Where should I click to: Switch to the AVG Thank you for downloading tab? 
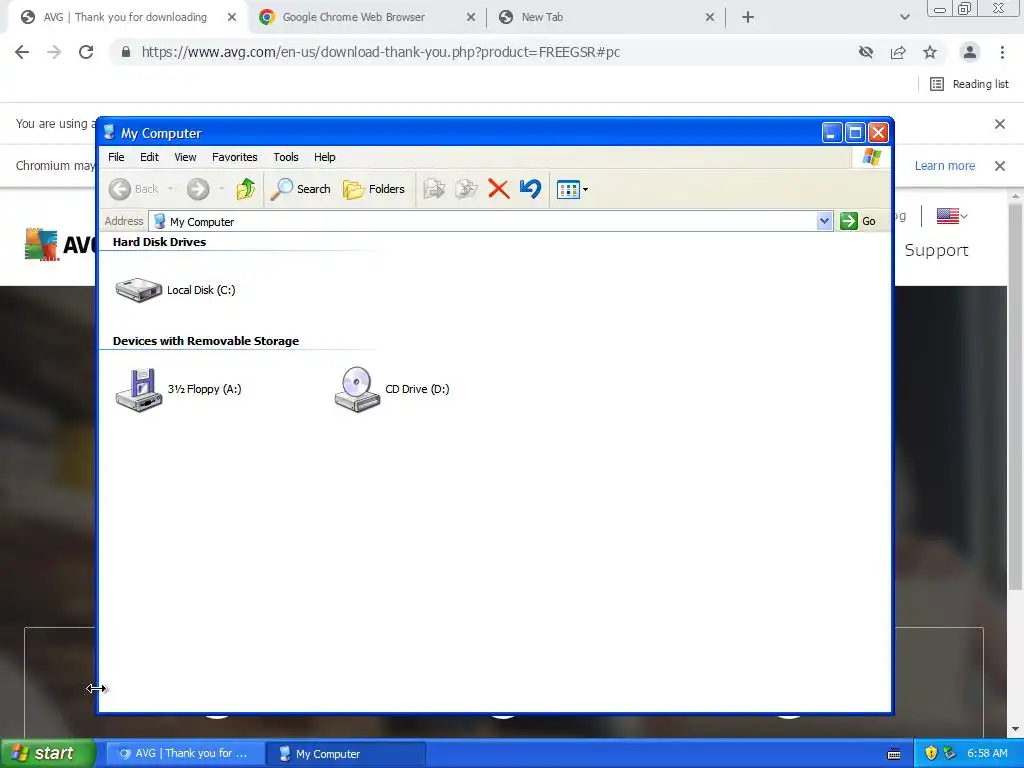pyautogui.click(x=124, y=17)
